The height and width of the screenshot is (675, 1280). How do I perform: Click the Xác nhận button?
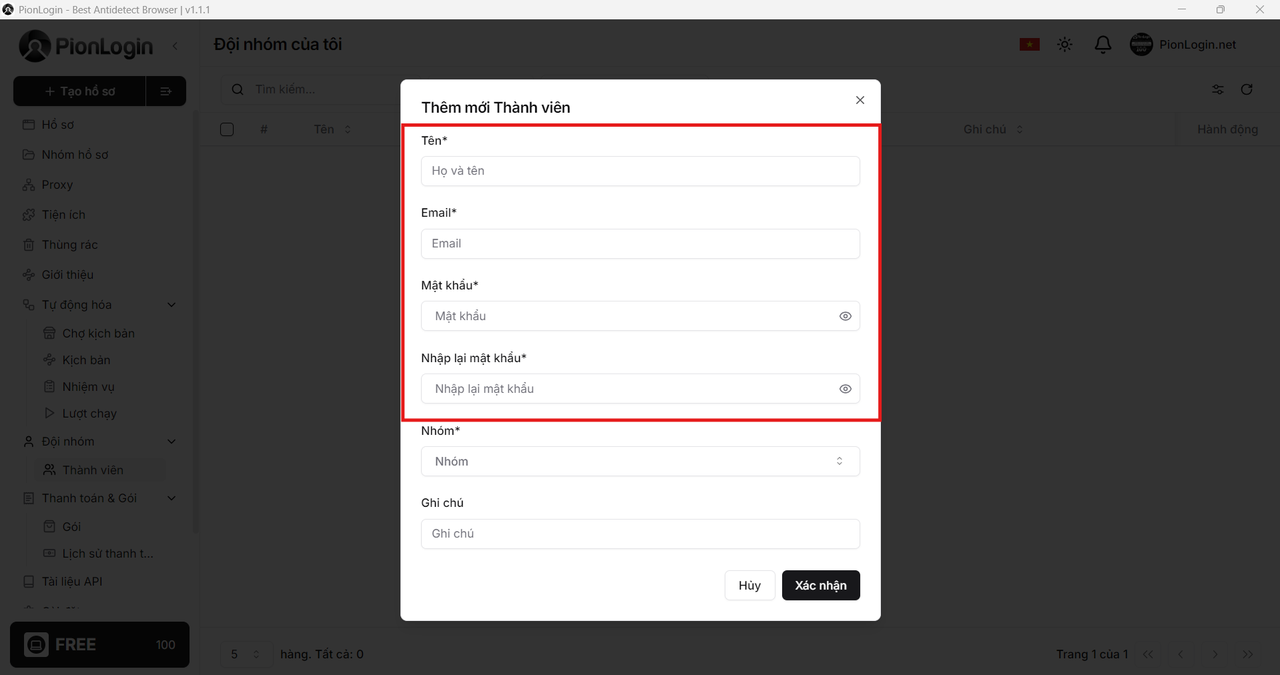[x=820, y=585]
